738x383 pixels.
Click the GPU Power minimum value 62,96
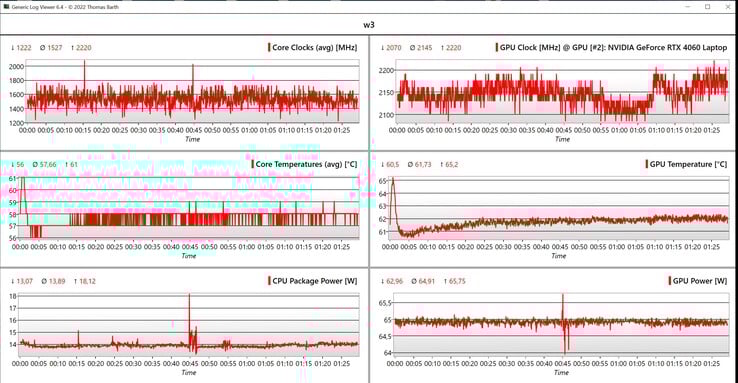392,281
